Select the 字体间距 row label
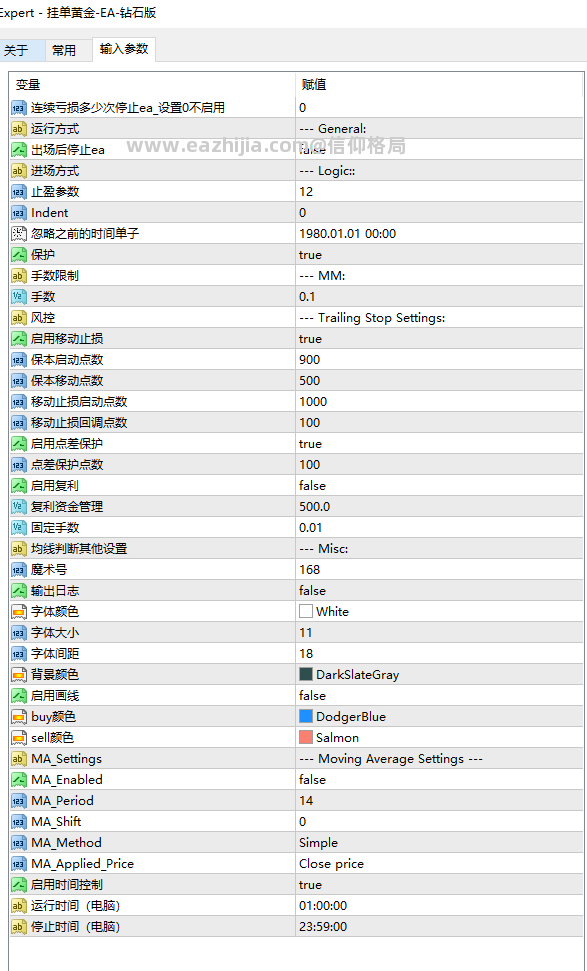The image size is (587, 971). (x=55, y=654)
